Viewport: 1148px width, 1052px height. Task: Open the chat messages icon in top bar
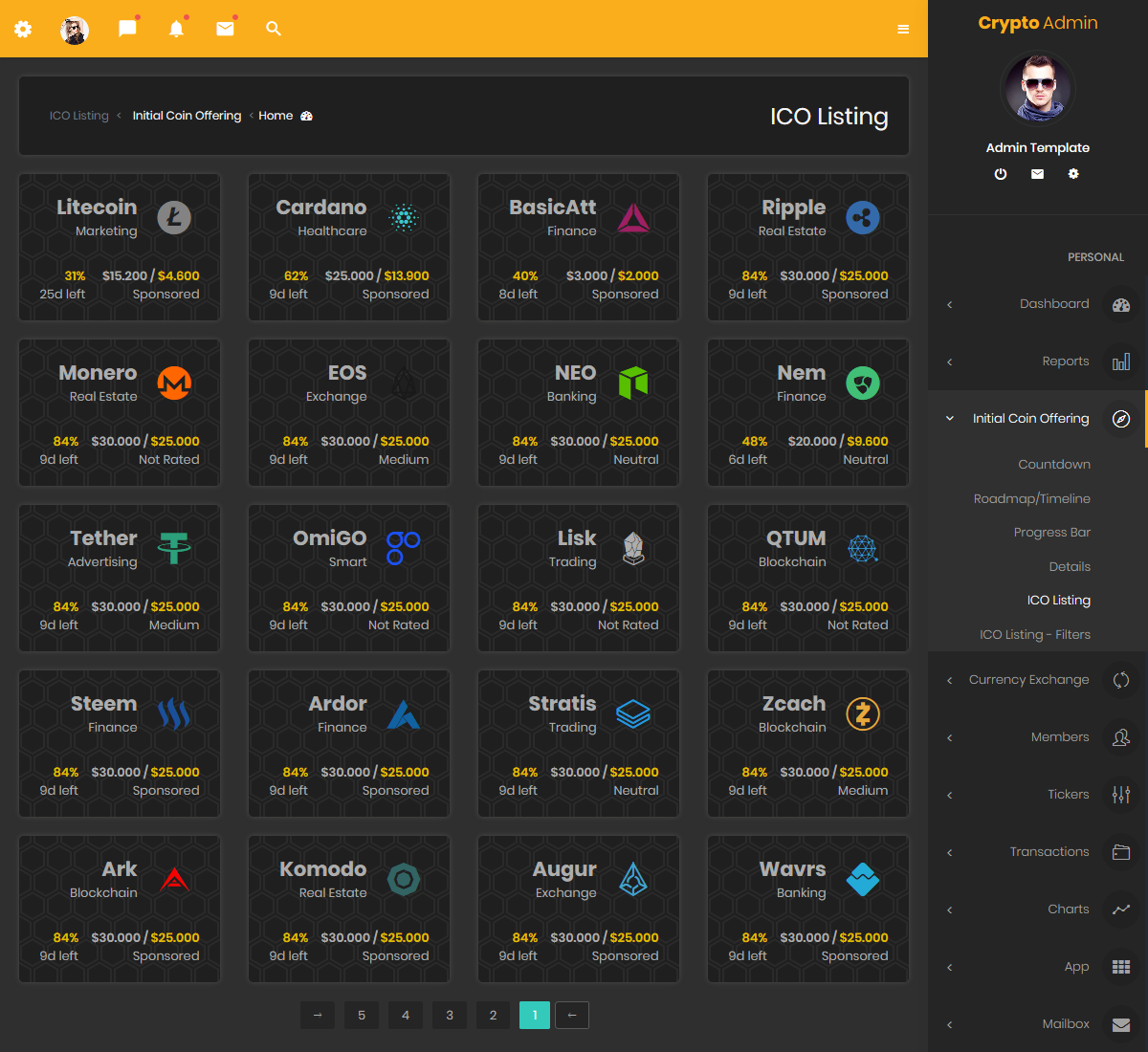[127, 29]
